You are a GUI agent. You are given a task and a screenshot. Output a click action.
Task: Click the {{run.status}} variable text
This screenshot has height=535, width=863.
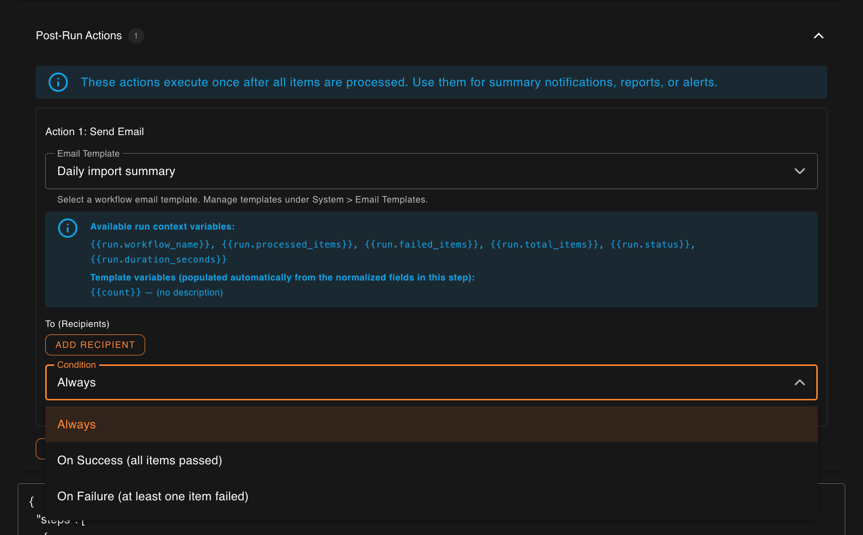[651, 244]
